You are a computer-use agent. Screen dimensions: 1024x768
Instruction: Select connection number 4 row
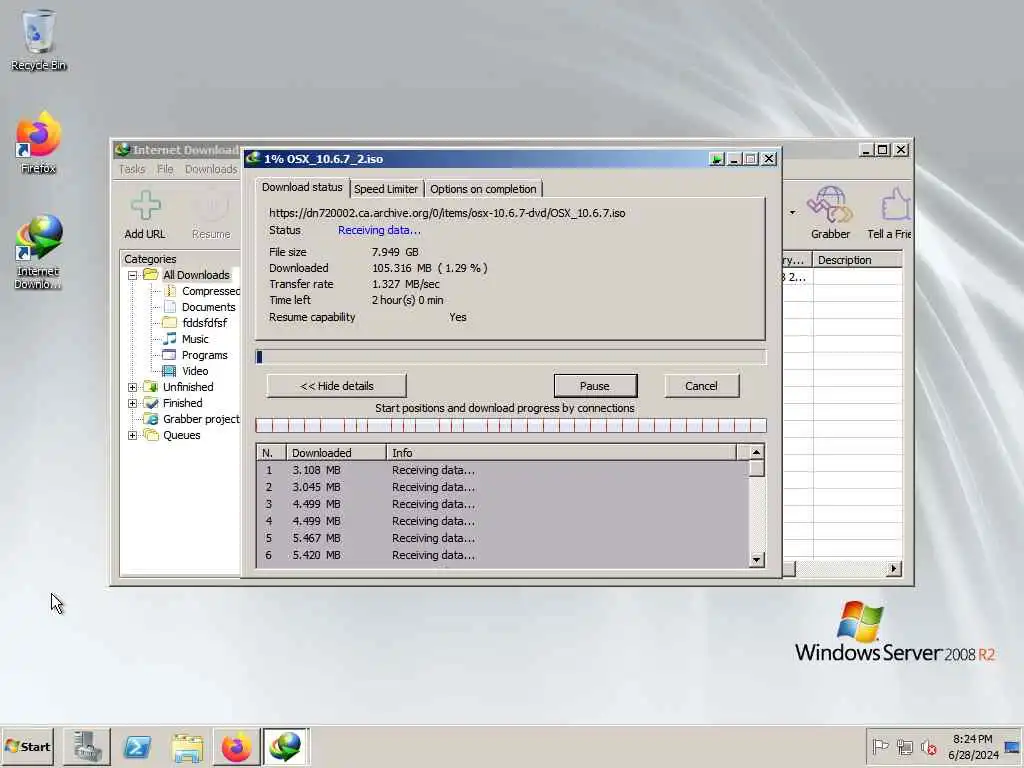[x=503, y=521]
